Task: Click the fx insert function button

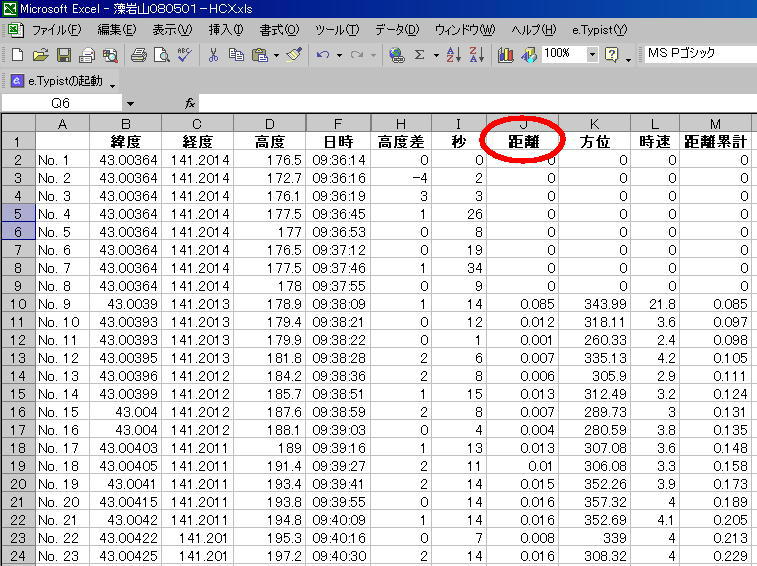Action: pyautogui.click(x=190, y=103)
